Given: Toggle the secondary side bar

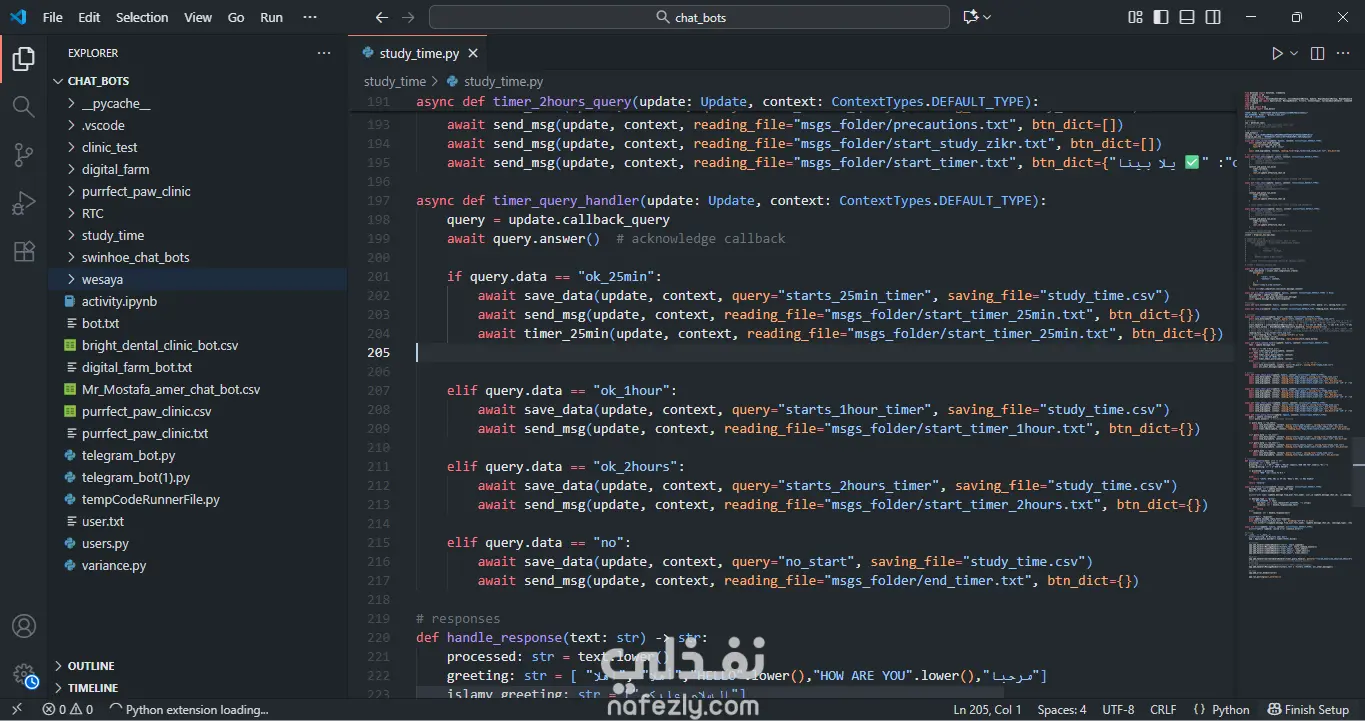Looking at the screenshot, I should 1213,17.
